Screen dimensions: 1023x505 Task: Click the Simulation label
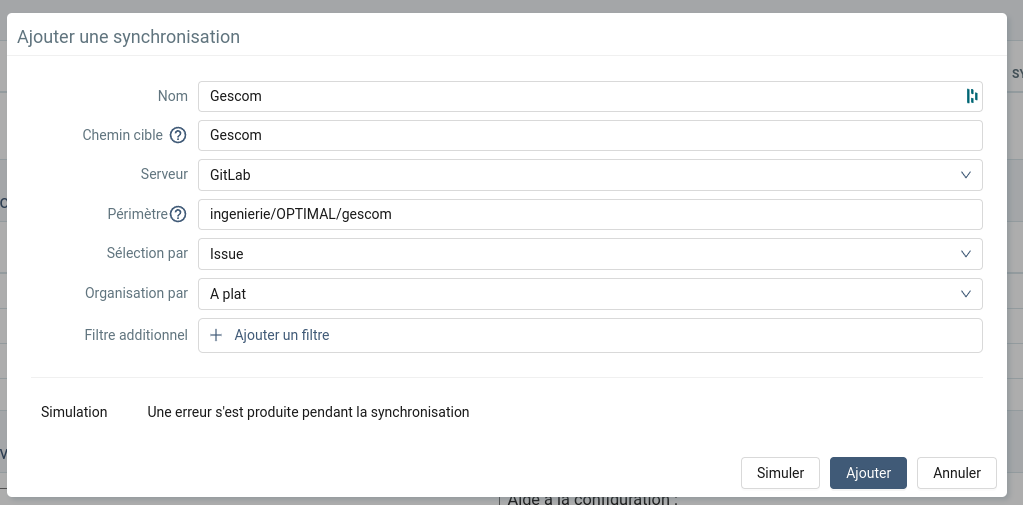tap(74, 412)
